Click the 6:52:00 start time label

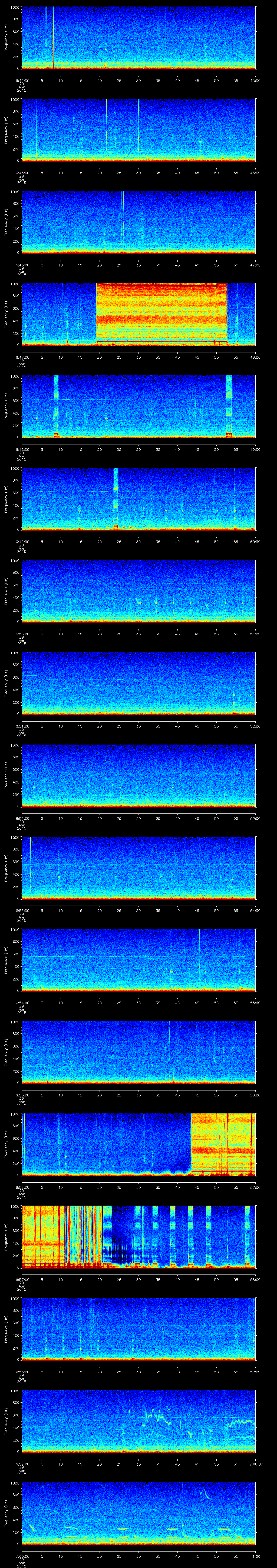coord(22,818)
